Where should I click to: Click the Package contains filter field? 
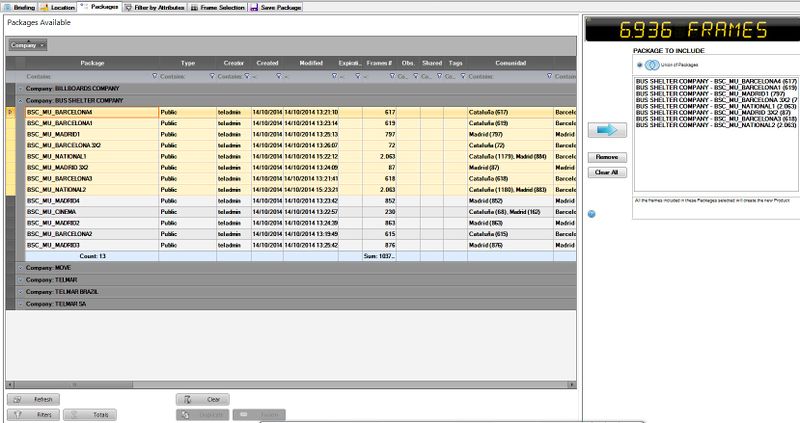[x=85, y=76]
